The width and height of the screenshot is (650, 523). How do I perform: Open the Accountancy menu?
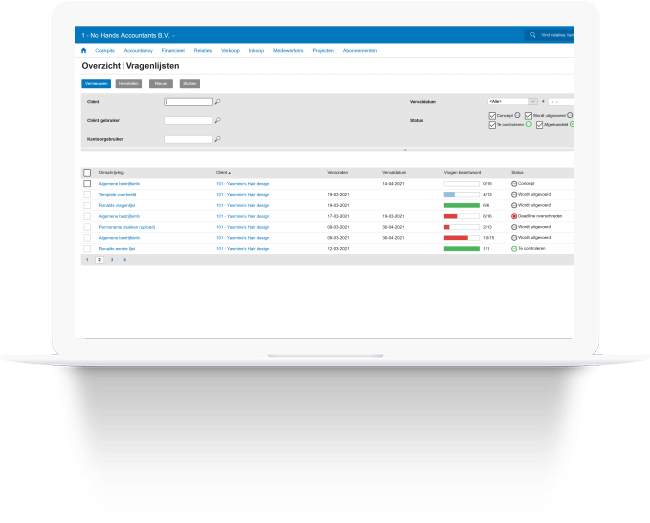pyautogui.click(x=138, y=51)
